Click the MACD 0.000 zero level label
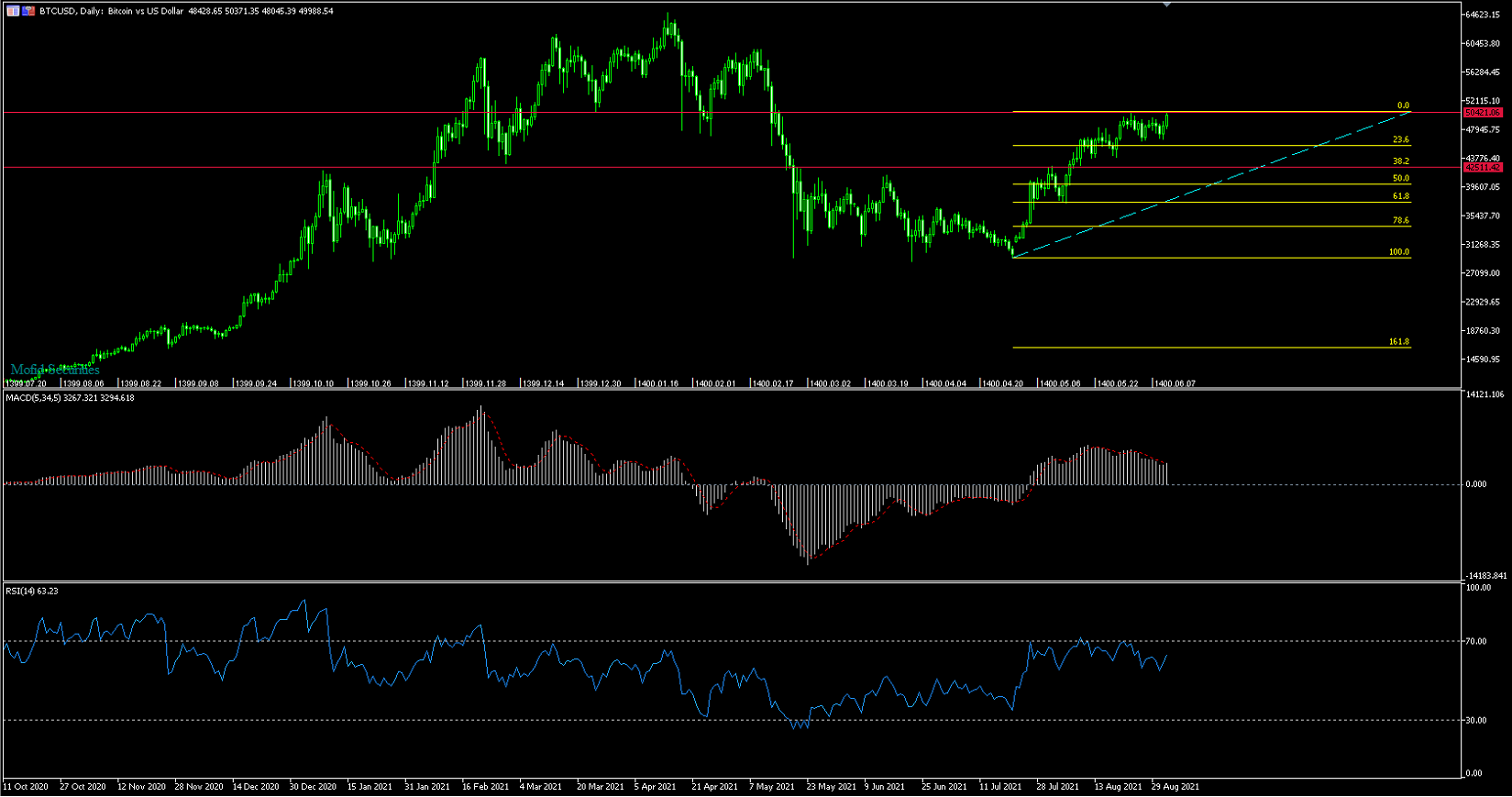 coord(1476,483)
